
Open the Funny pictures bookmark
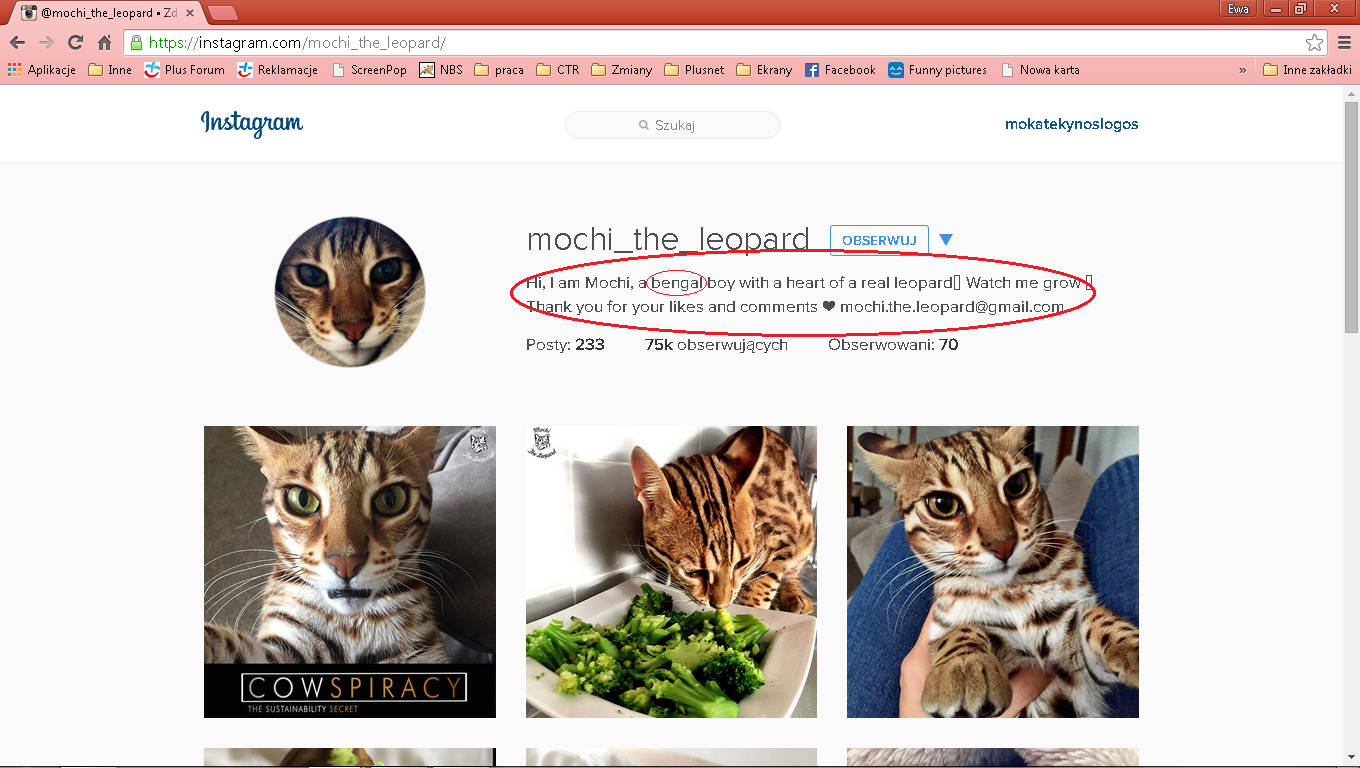pos(937,70)
